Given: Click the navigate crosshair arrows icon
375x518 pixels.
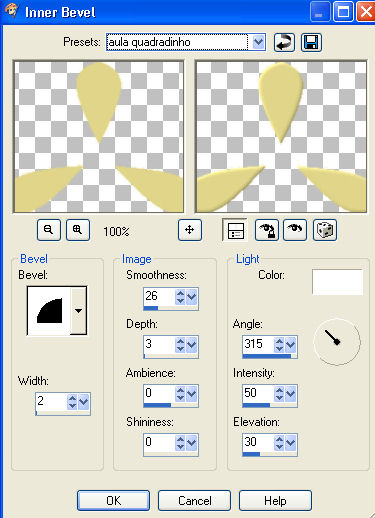Looking at the screenshot, I should (190, 230).
